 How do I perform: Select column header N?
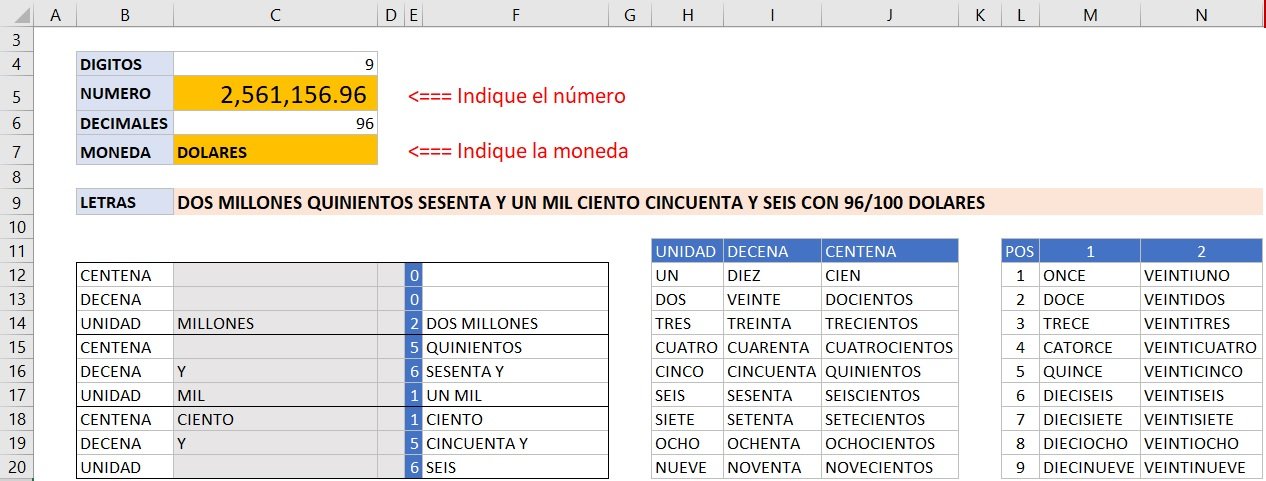tap(1201, 14)
